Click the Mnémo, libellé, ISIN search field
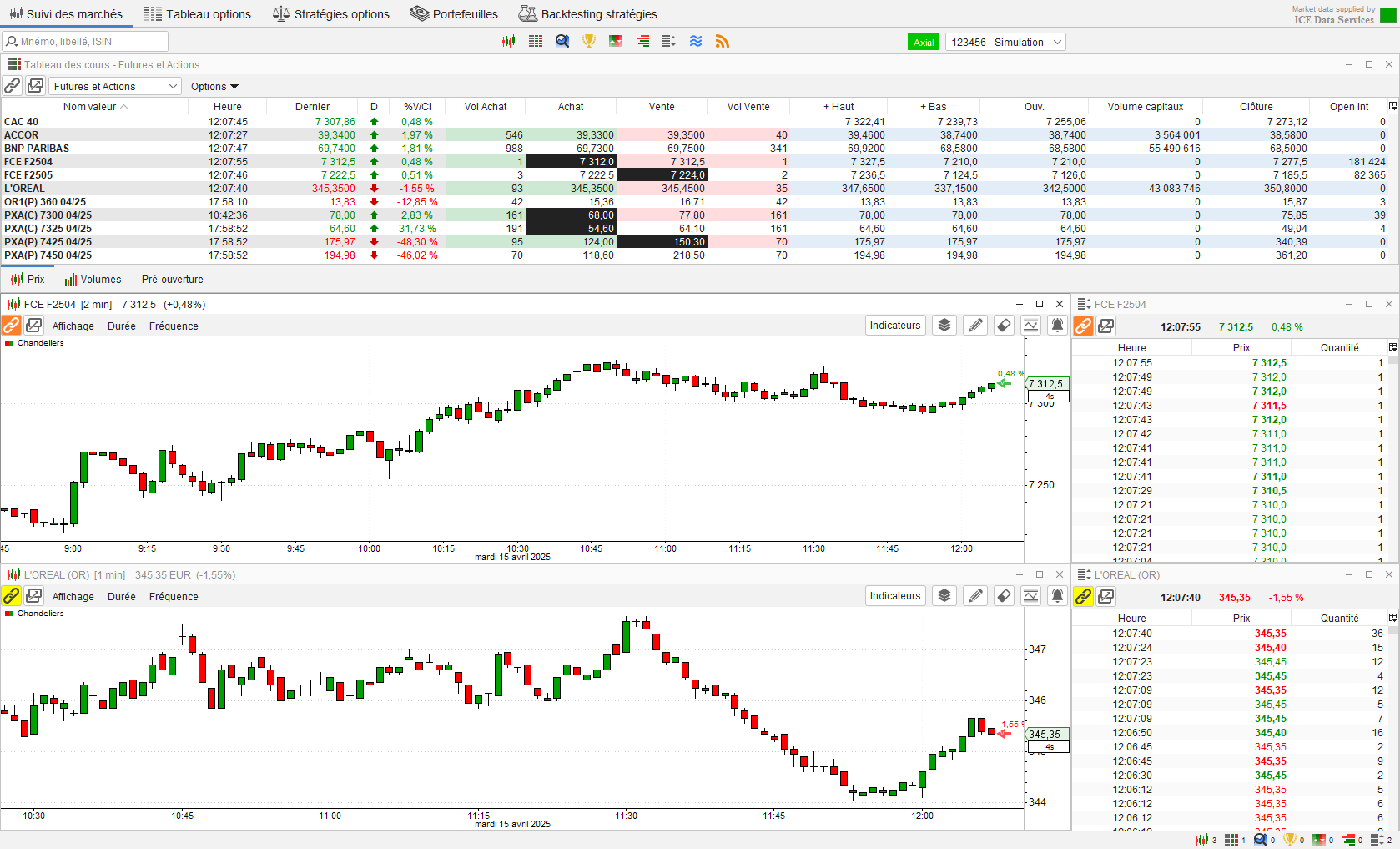1400x849 pixels. [85, 42]
